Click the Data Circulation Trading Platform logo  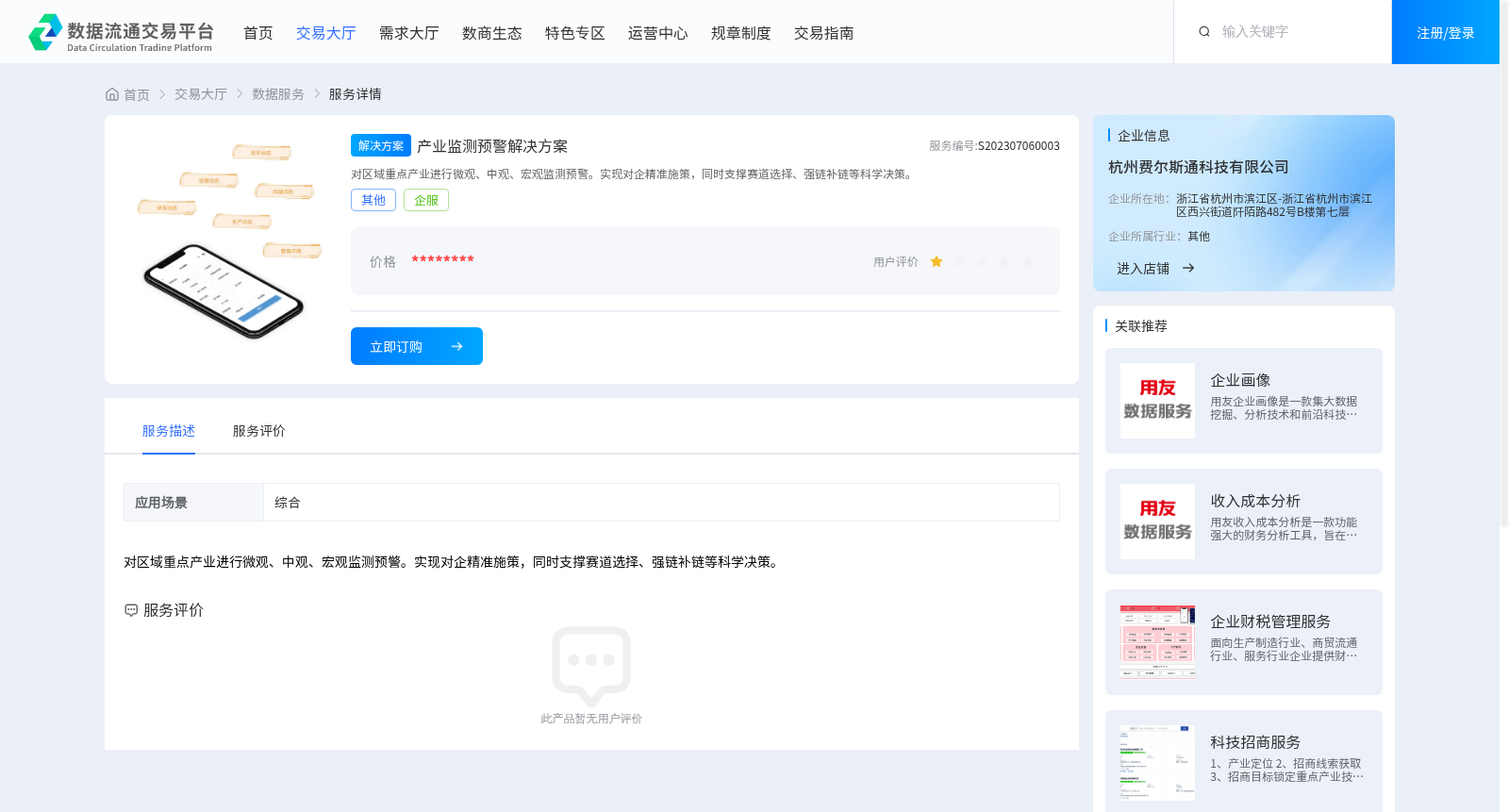[121, 32]
